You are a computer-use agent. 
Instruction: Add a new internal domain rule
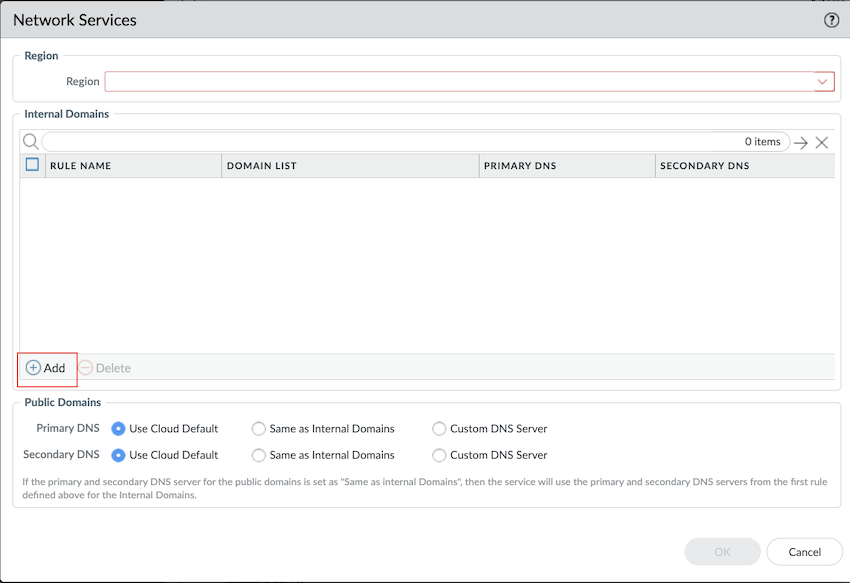46,368
